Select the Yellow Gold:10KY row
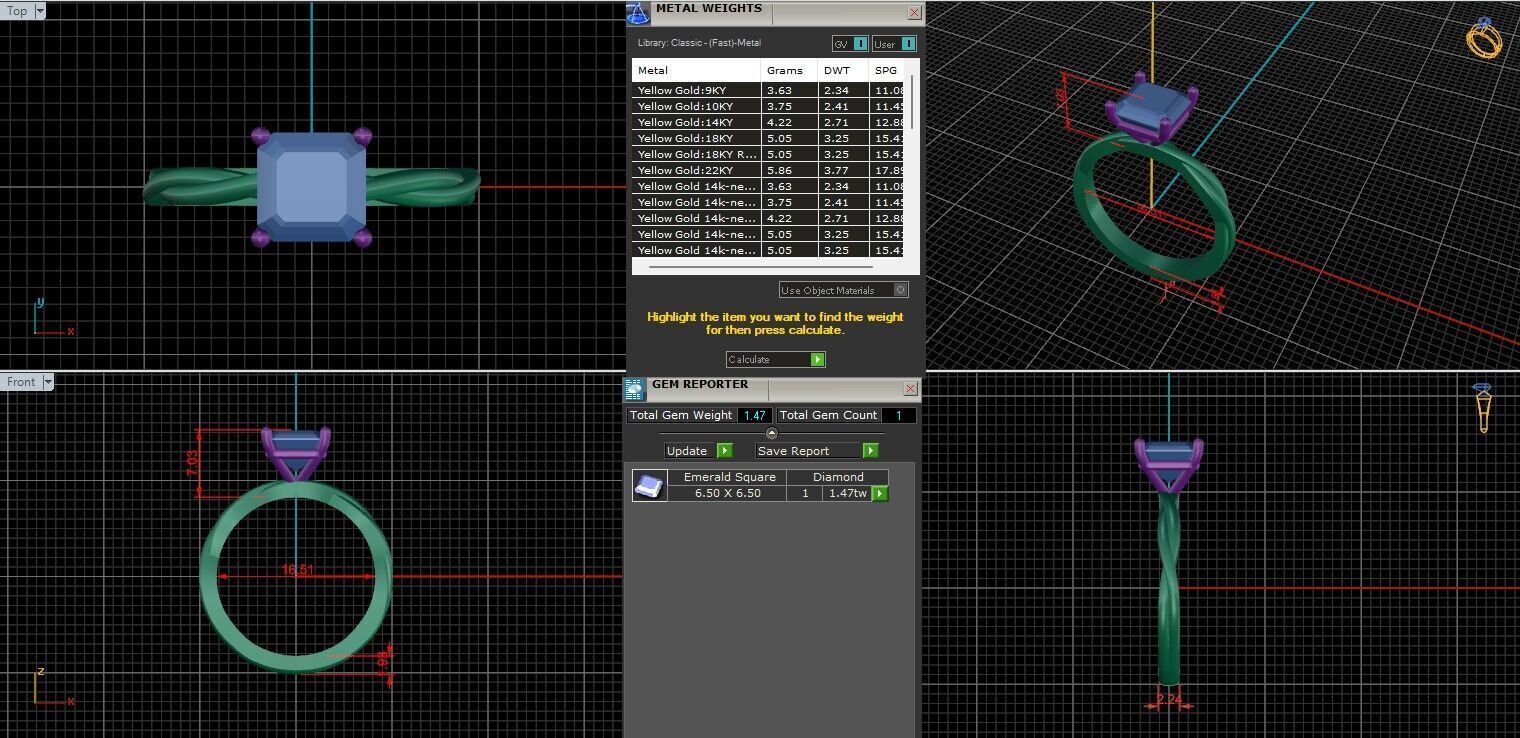 click(768, 106)
